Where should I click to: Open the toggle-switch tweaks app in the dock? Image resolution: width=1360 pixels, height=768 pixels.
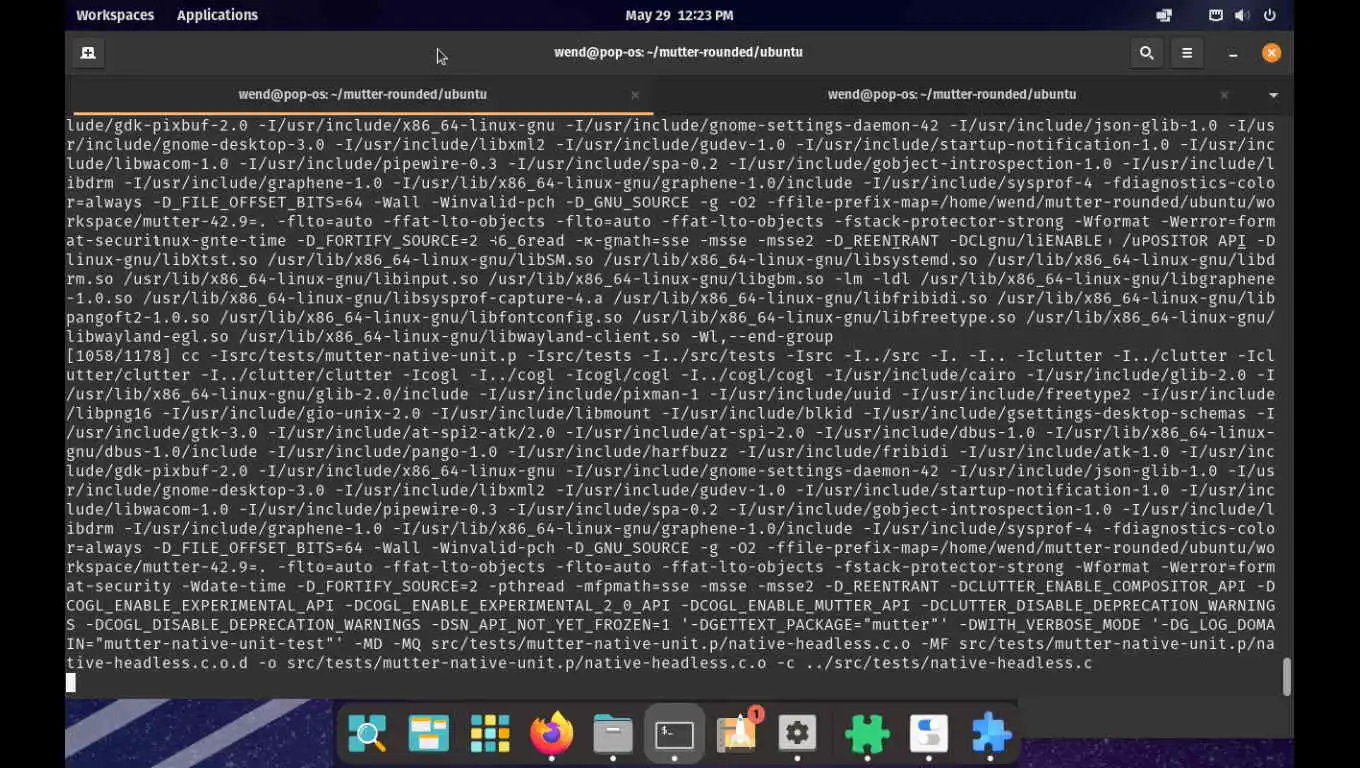pos(929,735)
